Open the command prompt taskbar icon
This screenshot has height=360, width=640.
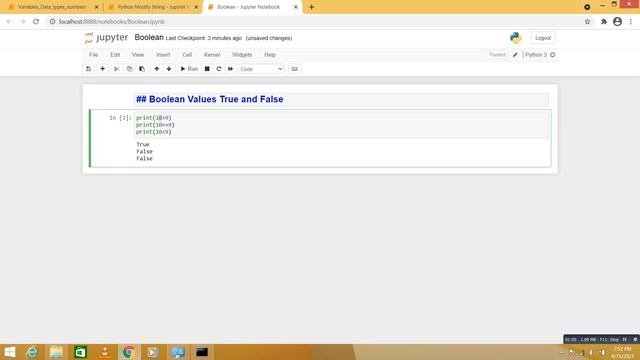(202, 352)
